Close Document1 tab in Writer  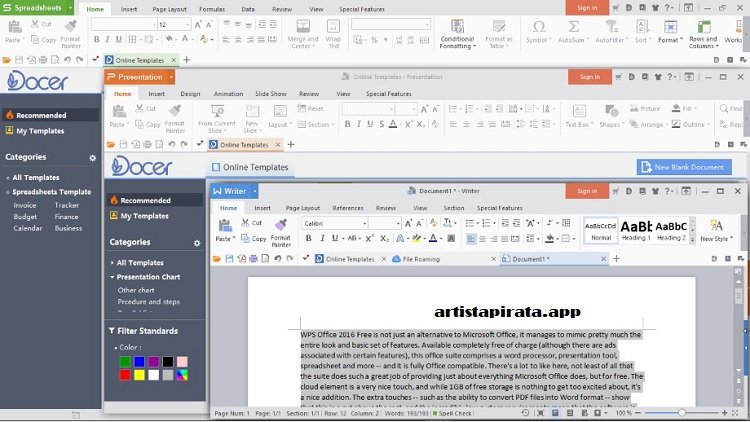pos(604,259)
